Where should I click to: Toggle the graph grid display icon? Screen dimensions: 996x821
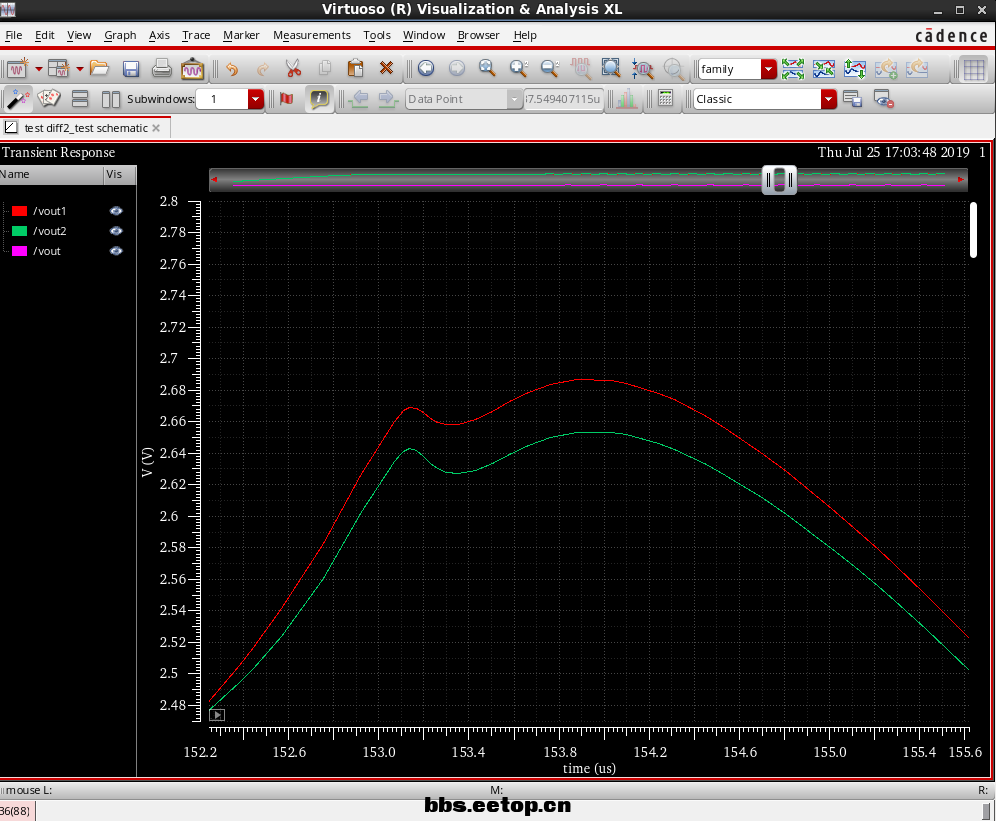pyautogui.click(x=974, y=69)
